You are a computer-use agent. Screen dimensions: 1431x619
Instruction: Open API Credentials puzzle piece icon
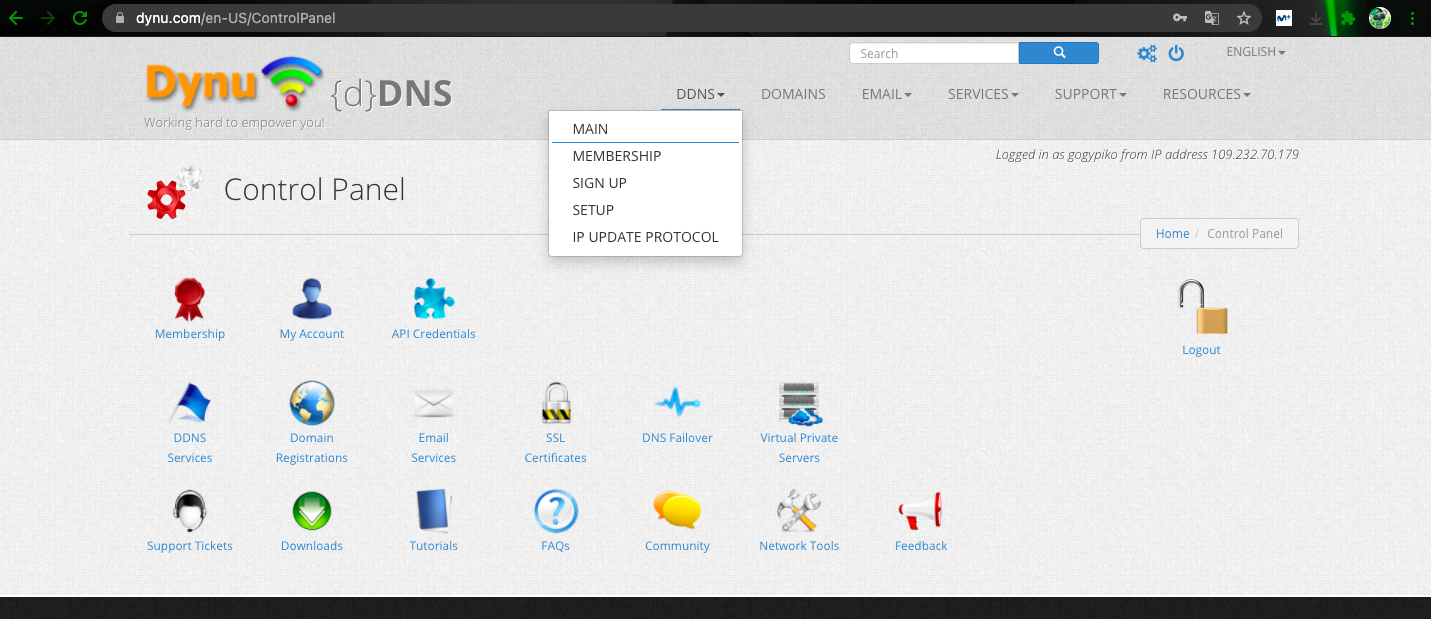point(433,298)
